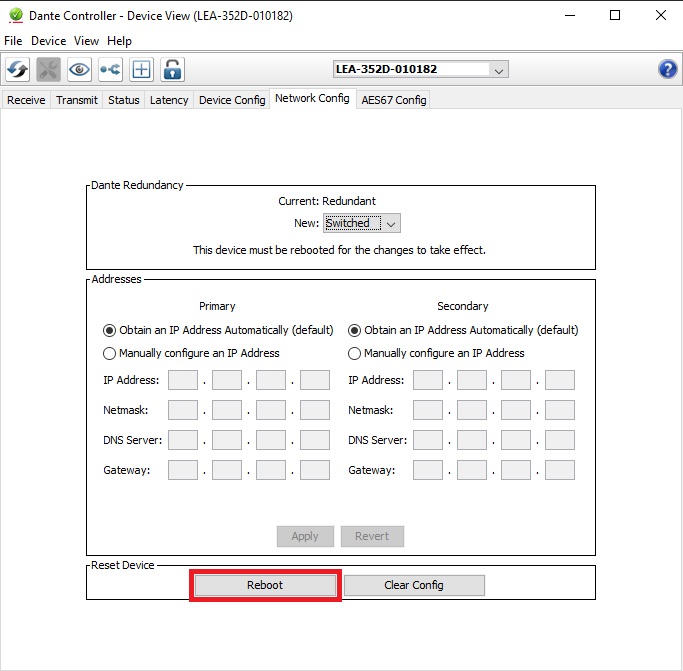683x671 pixels.
Task: Switch to the Device Config tab
Action: coord(232,100)
